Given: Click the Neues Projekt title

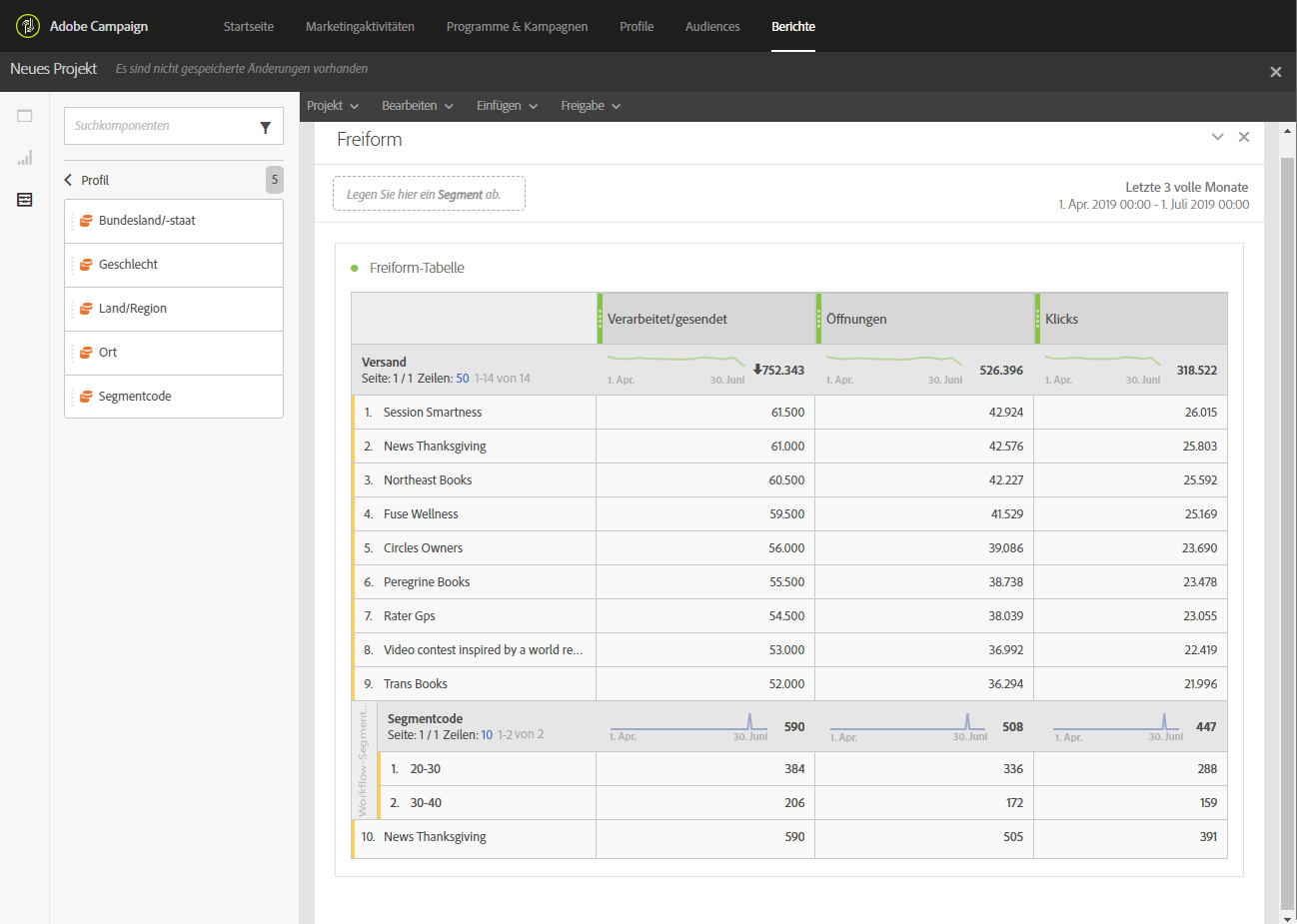Looking at the screenshot, I should click(x=54, y=69).
